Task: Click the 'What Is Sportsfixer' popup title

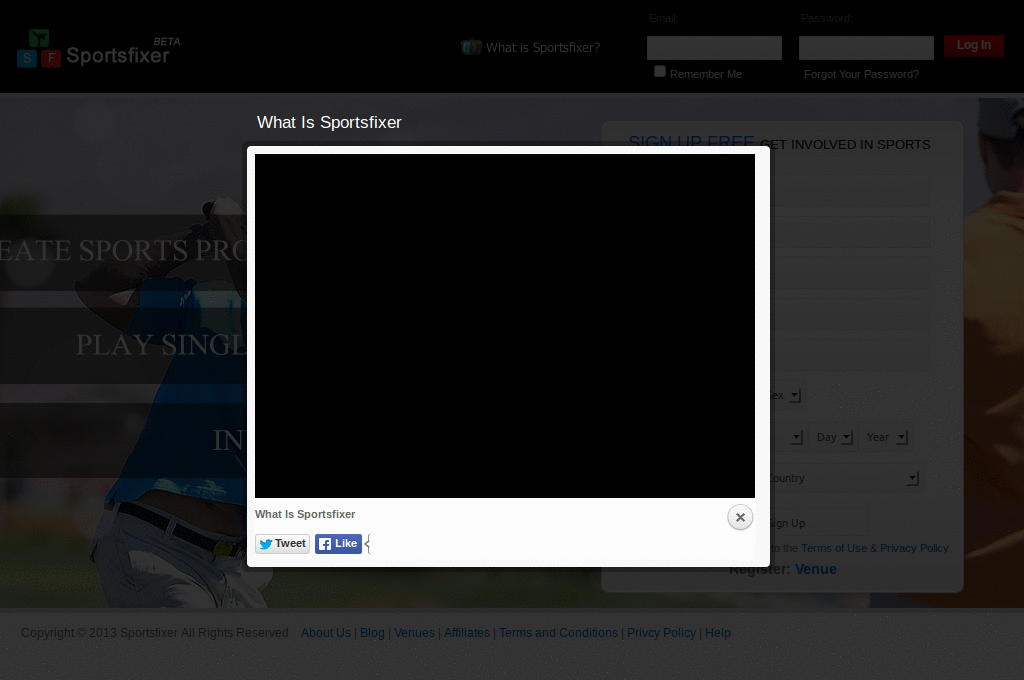Action: pos(329,122)
